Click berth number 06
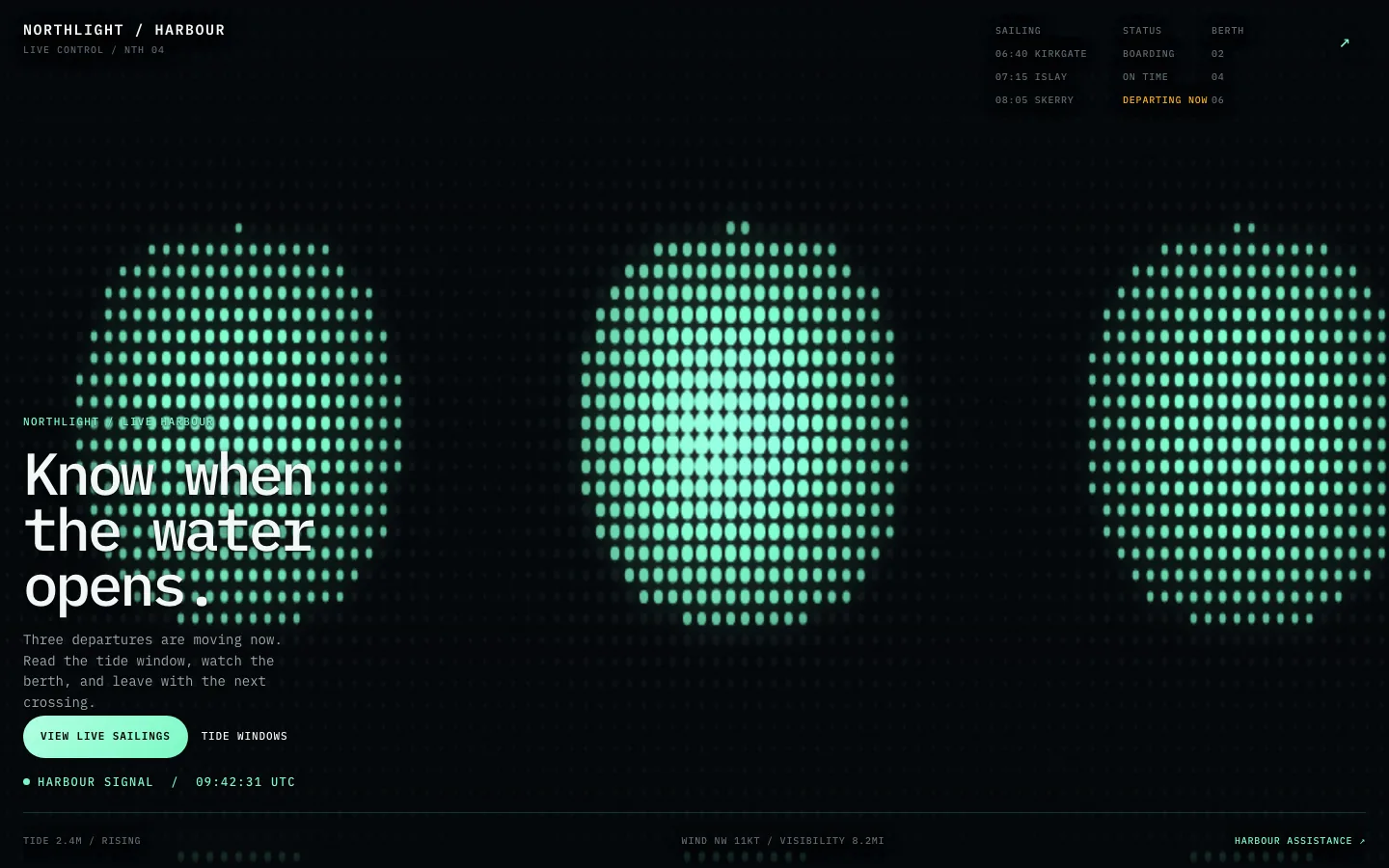The height and width of the screenshot is (868, 1389). click(1217, 100)
